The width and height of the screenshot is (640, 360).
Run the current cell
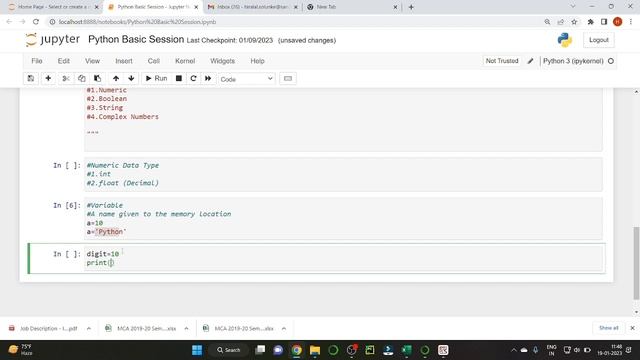(156, 78)
